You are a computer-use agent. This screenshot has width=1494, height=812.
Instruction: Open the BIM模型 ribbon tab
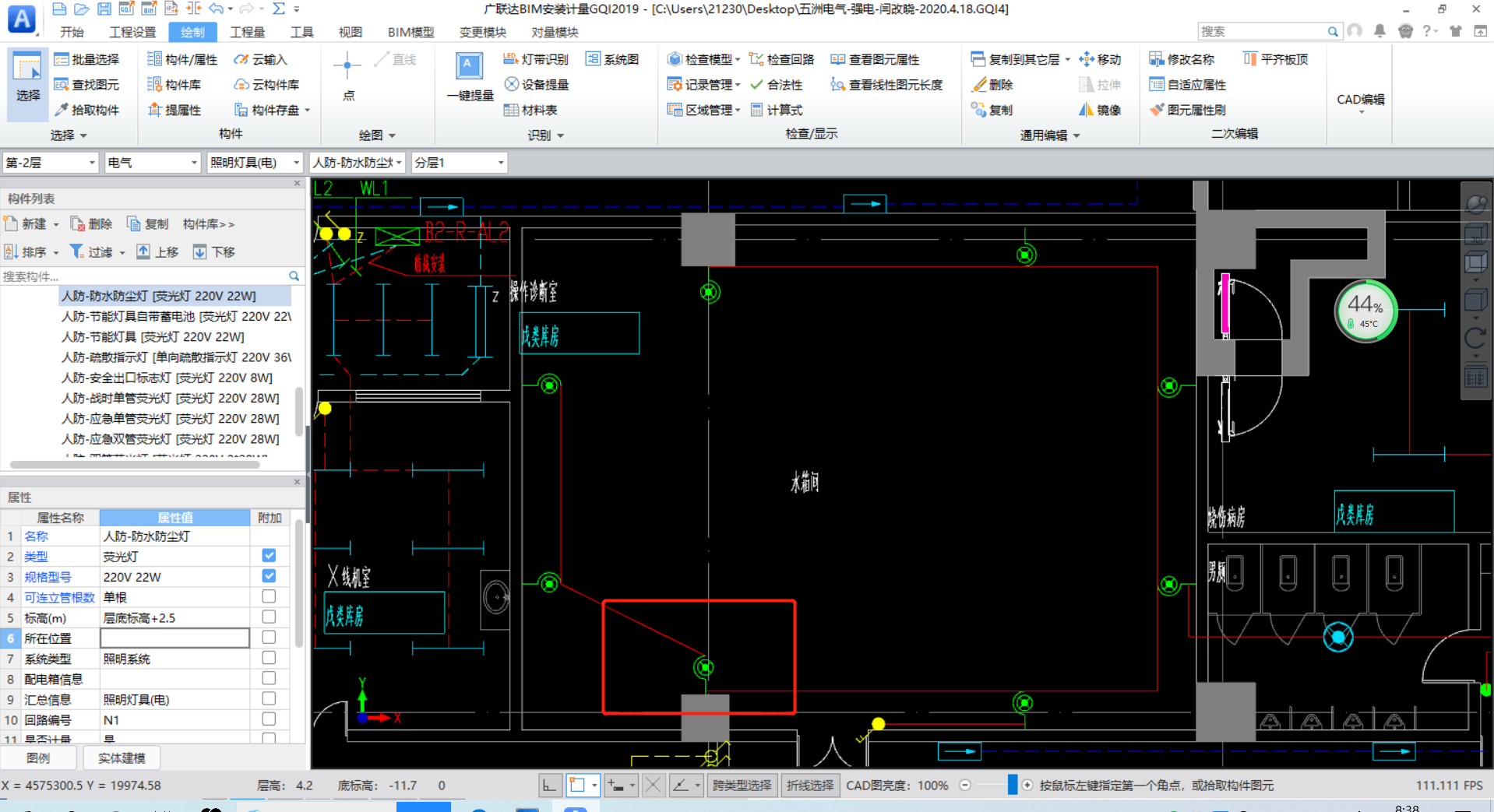[410, 32]
